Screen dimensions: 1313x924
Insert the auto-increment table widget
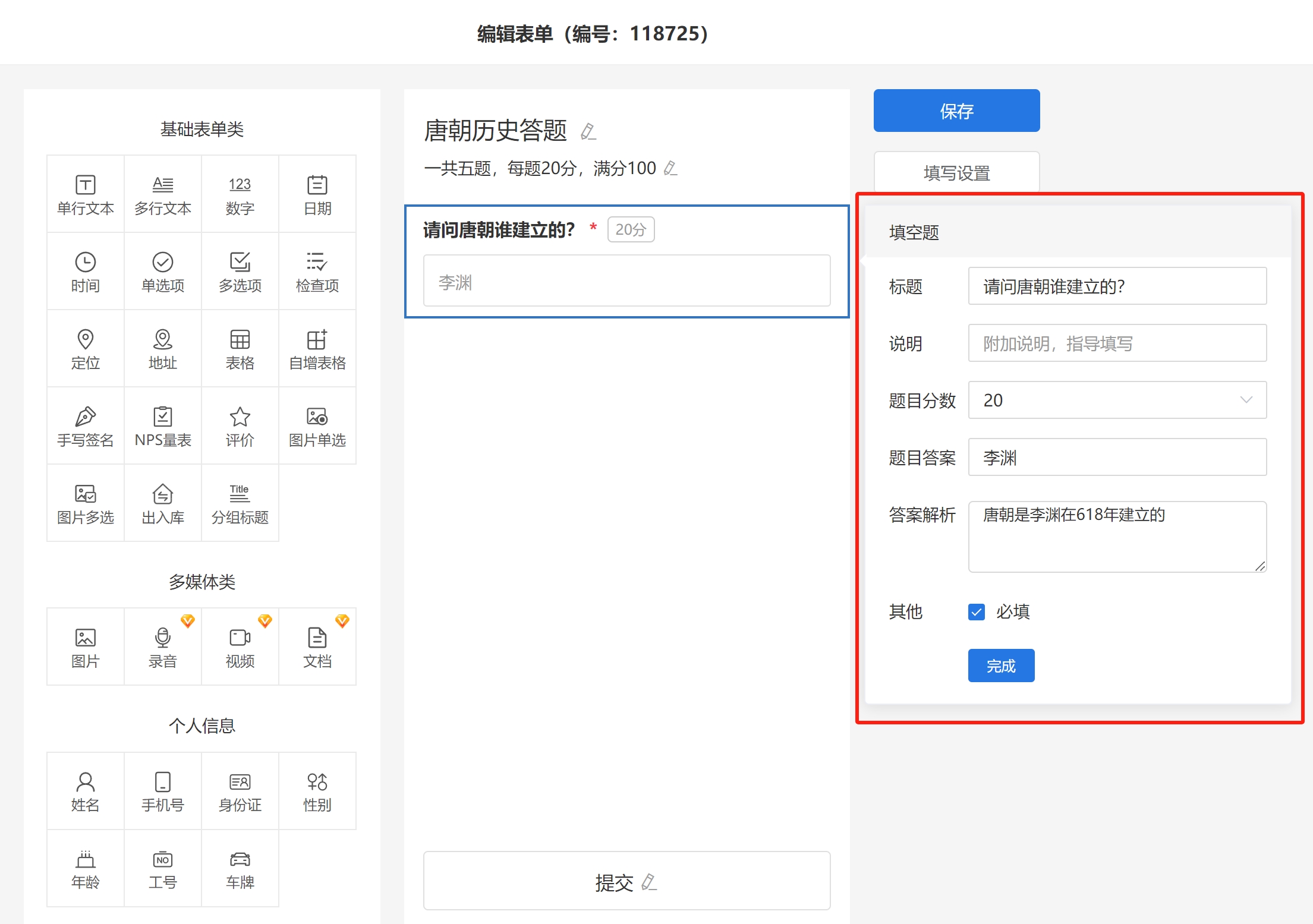tap(317, 349)
